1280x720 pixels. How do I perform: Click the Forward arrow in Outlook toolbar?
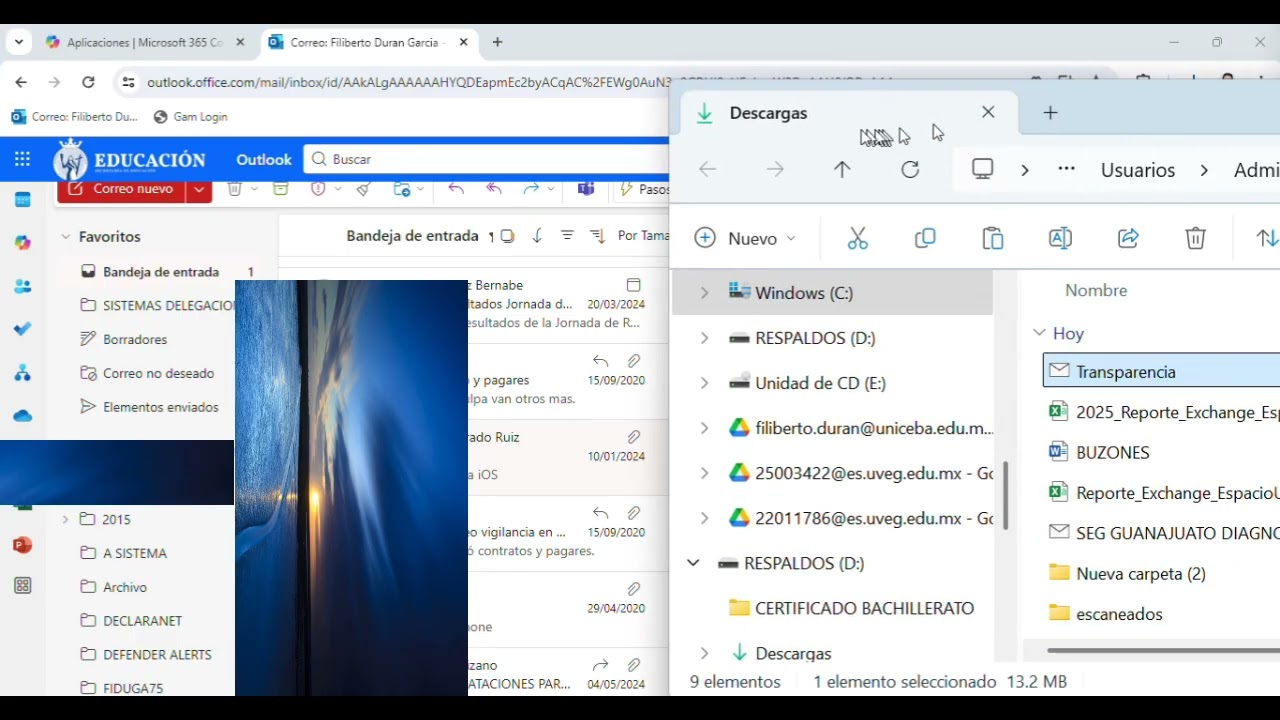point(531,189)
